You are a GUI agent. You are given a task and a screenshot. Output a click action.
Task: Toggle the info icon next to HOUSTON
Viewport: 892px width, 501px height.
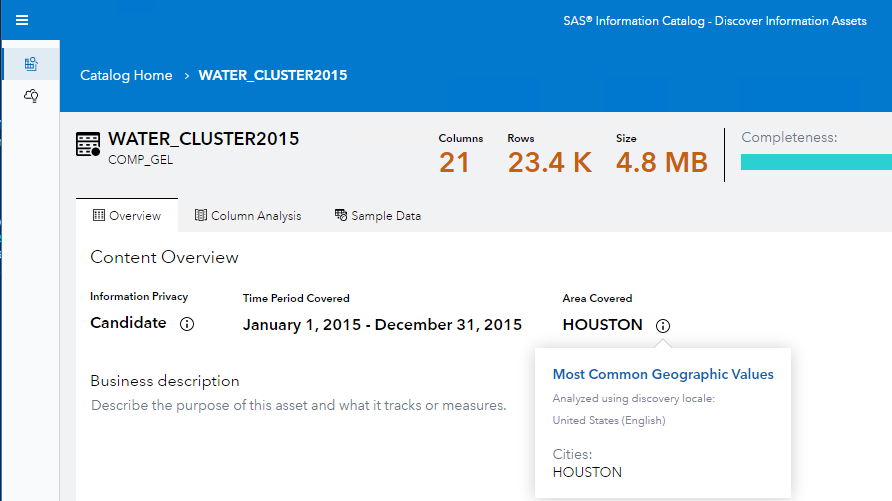click(664, 325)
